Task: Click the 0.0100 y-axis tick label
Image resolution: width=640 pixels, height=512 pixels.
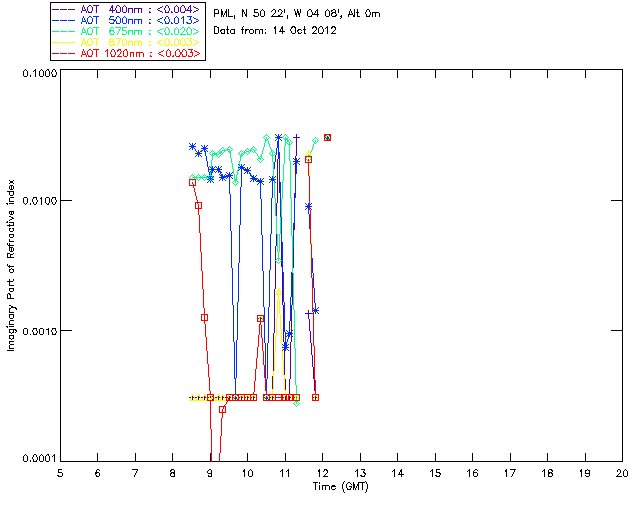Action: [x=39, y=201]
